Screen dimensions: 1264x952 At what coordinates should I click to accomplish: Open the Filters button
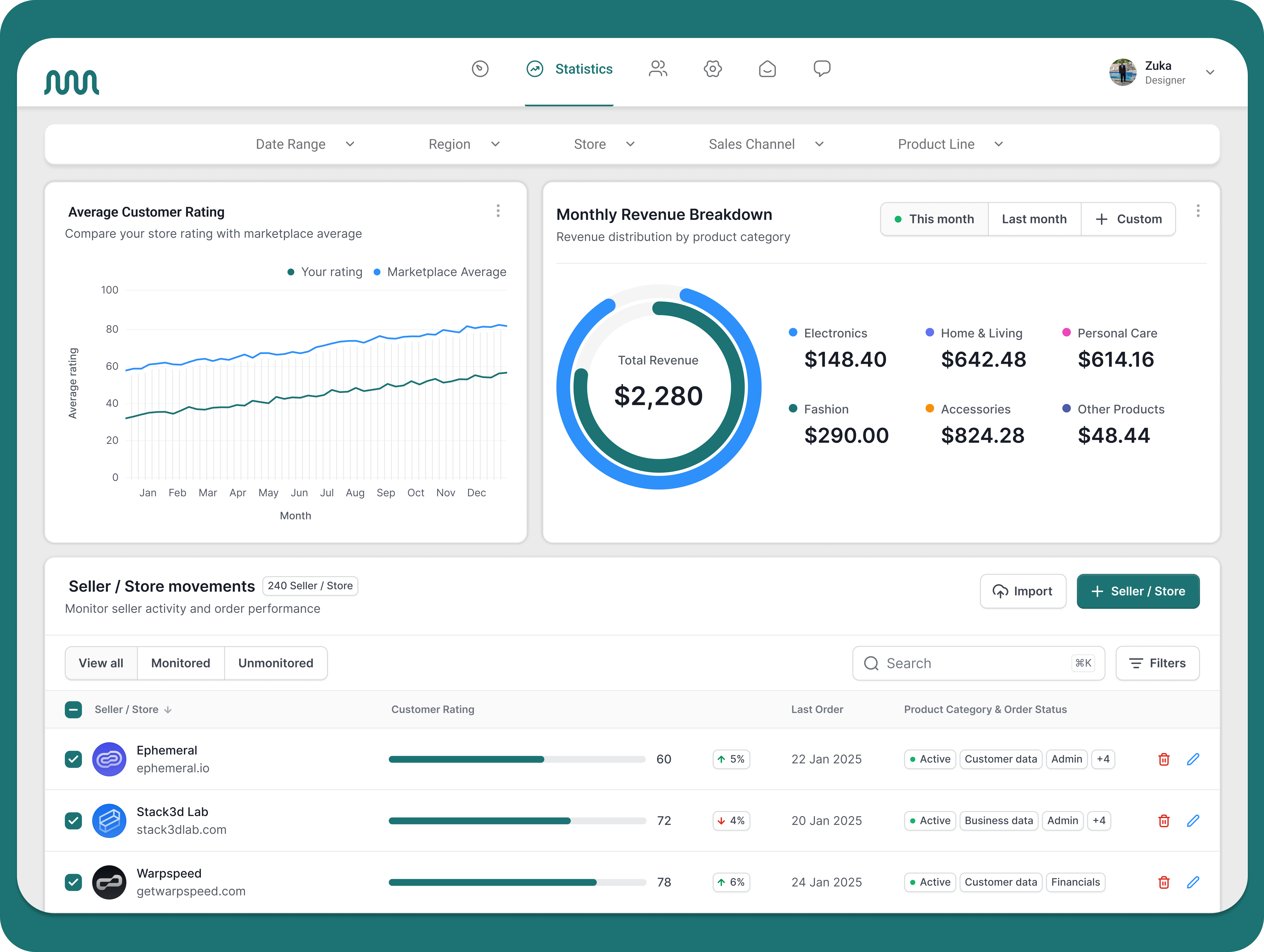[1158, 663]
